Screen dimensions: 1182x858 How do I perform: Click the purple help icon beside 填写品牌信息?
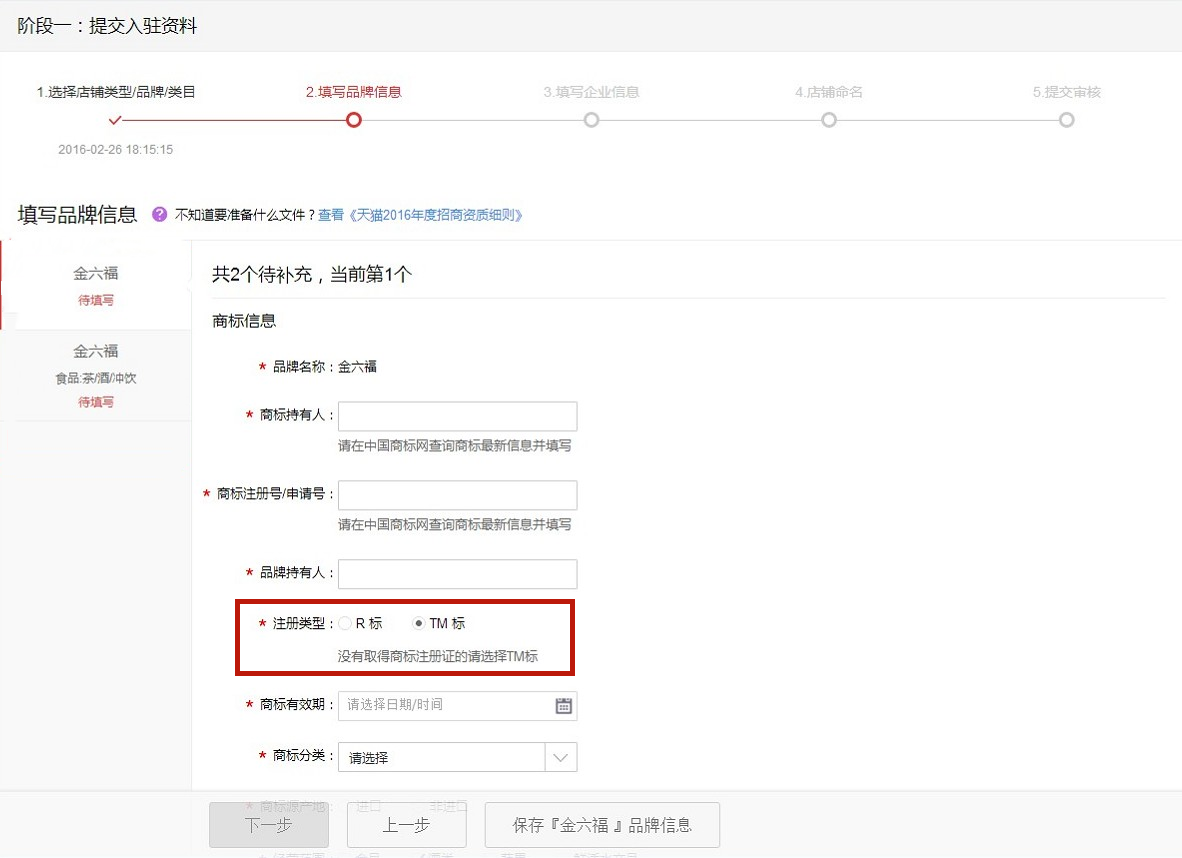pyautogui.click(x=160, y=214)
